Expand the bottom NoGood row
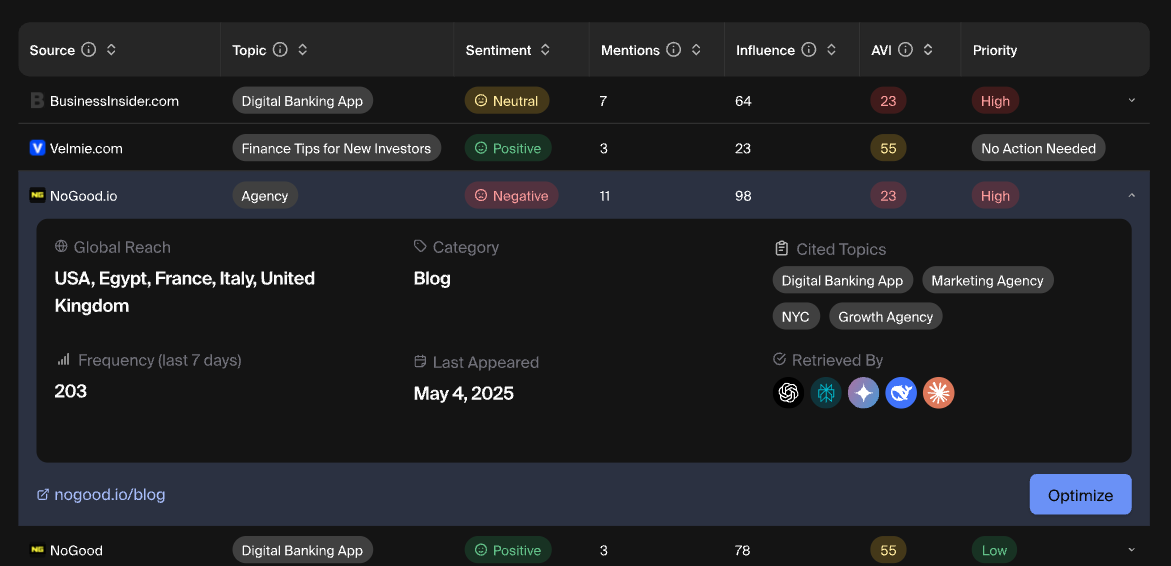Viewport: 1171px width, 566px height. point(1132,550)
